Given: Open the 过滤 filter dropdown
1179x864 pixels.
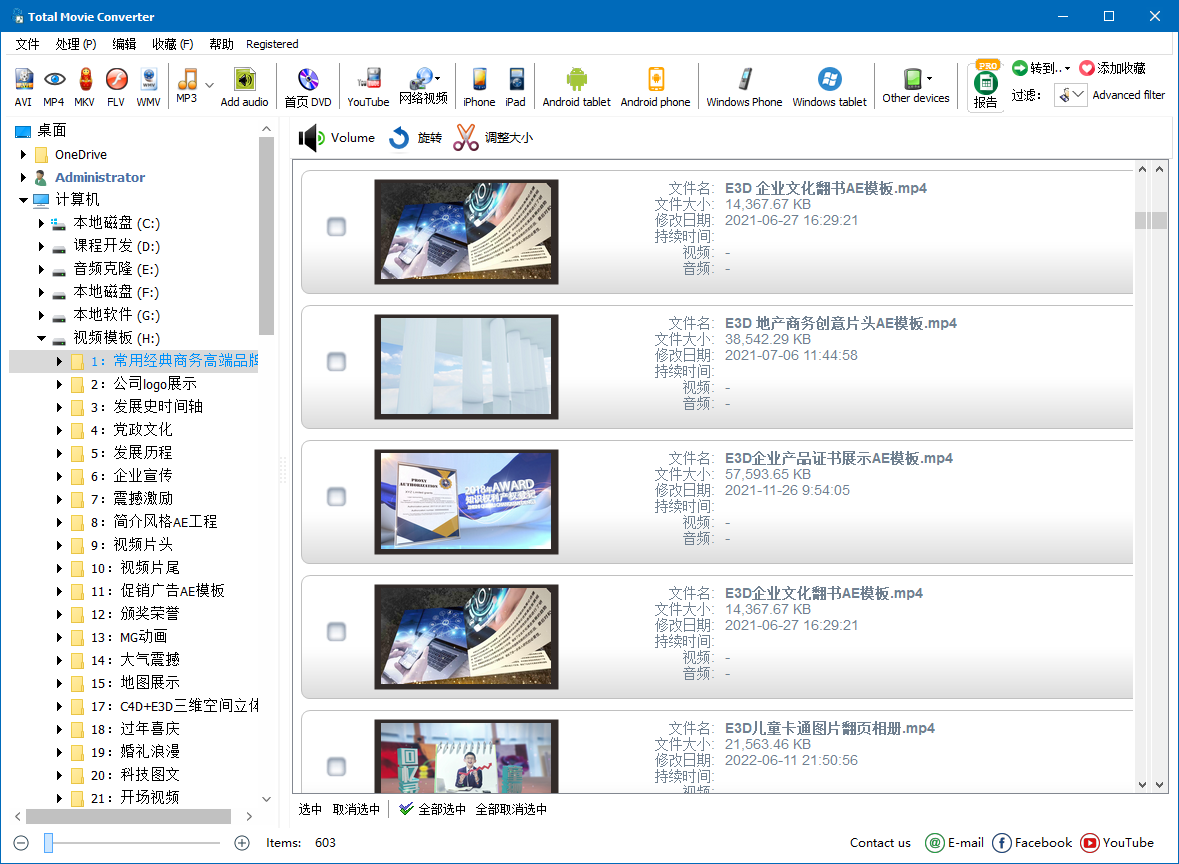Looking at the screenshot, I should pyautogui.click(x=1071, y=95).
